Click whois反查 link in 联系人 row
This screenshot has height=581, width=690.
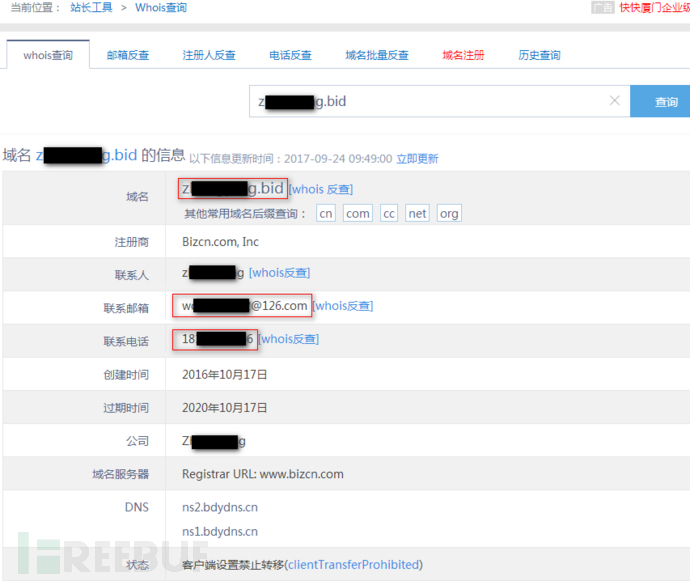click(279, 273)
